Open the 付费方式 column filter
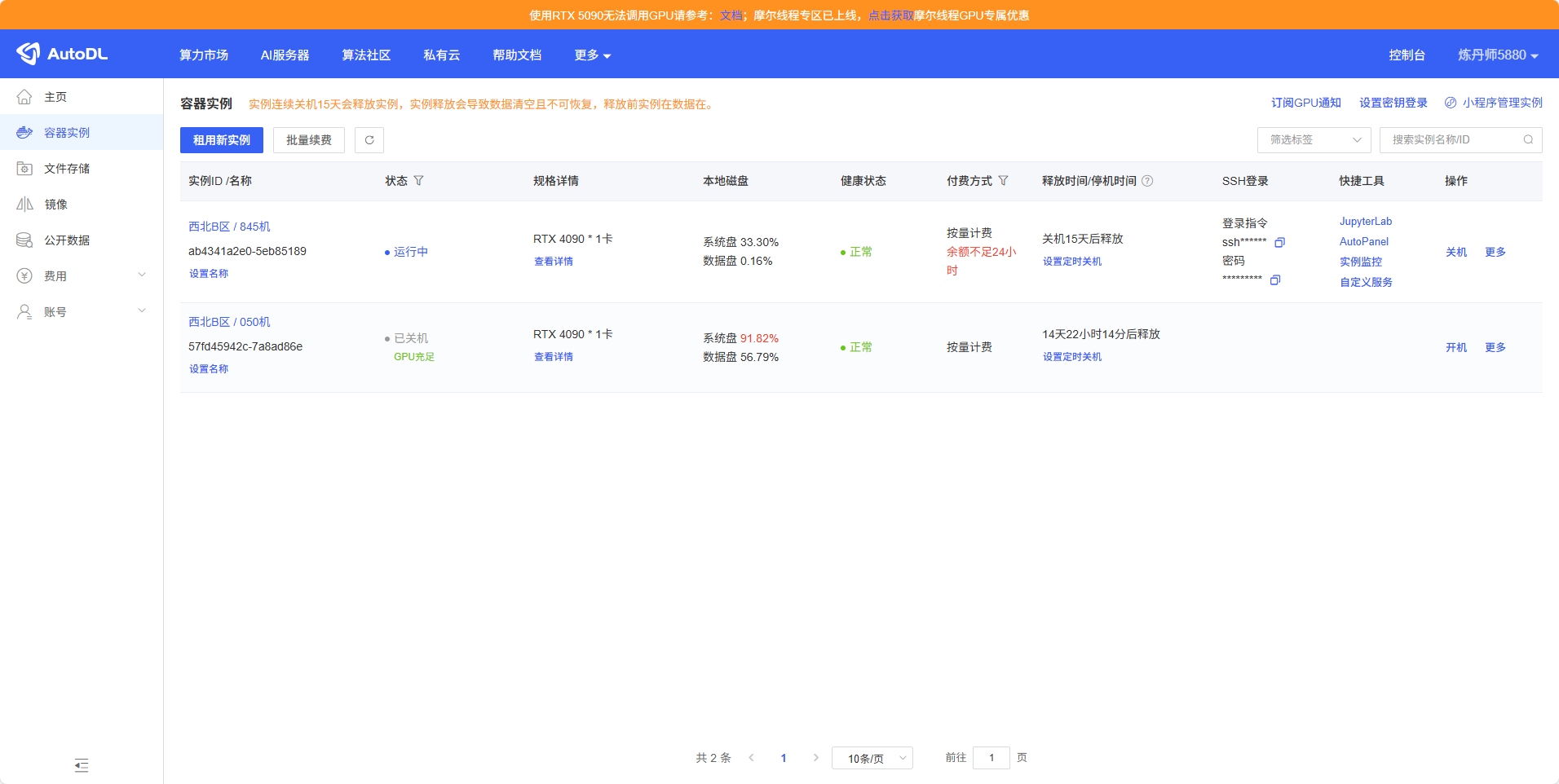Viewport: 1559px width, 784px height. pyautogui.click(x=1005, y=180)
